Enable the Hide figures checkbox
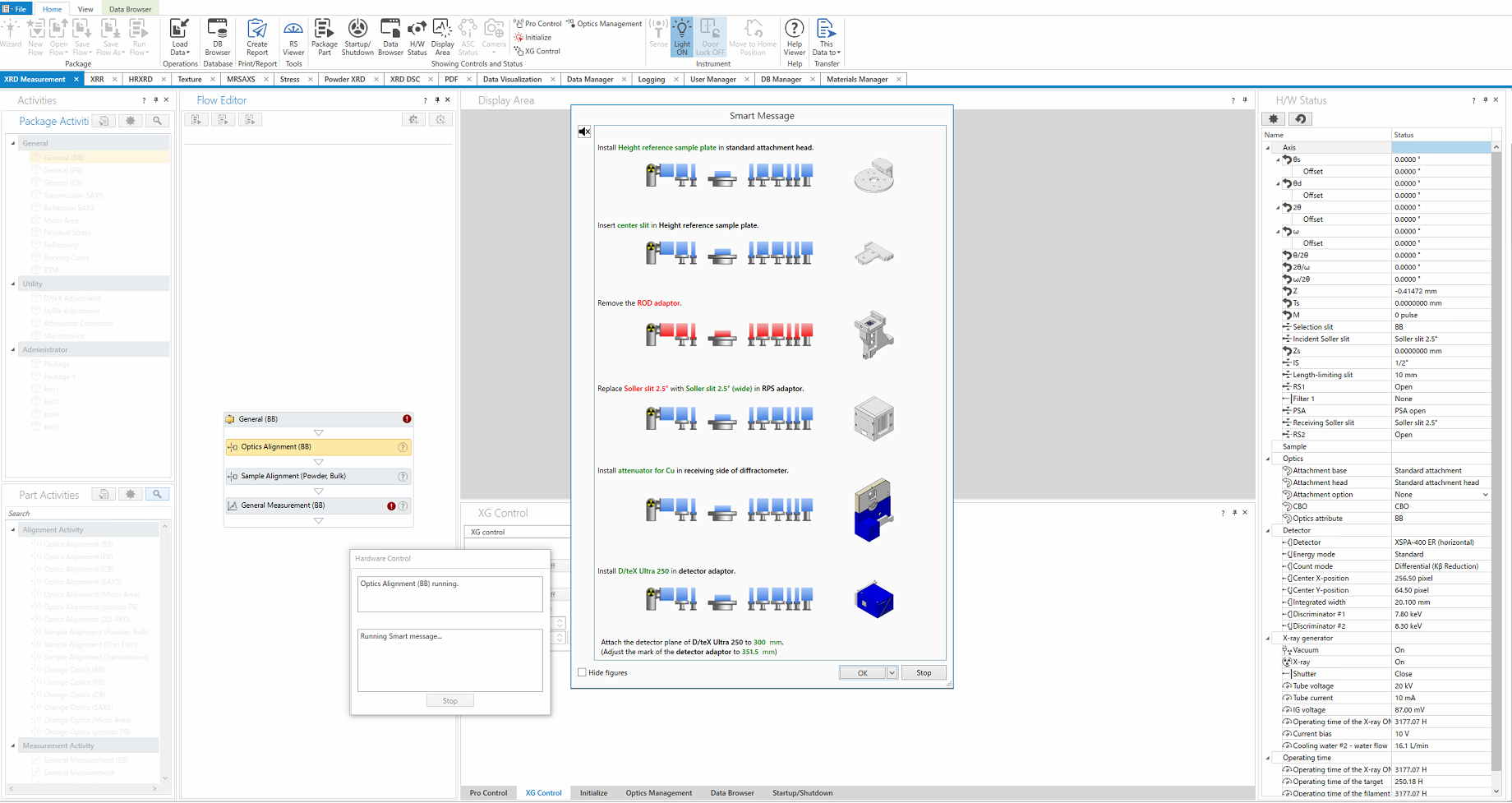Viewport: 1512px width, 803px height. (583, 672)
